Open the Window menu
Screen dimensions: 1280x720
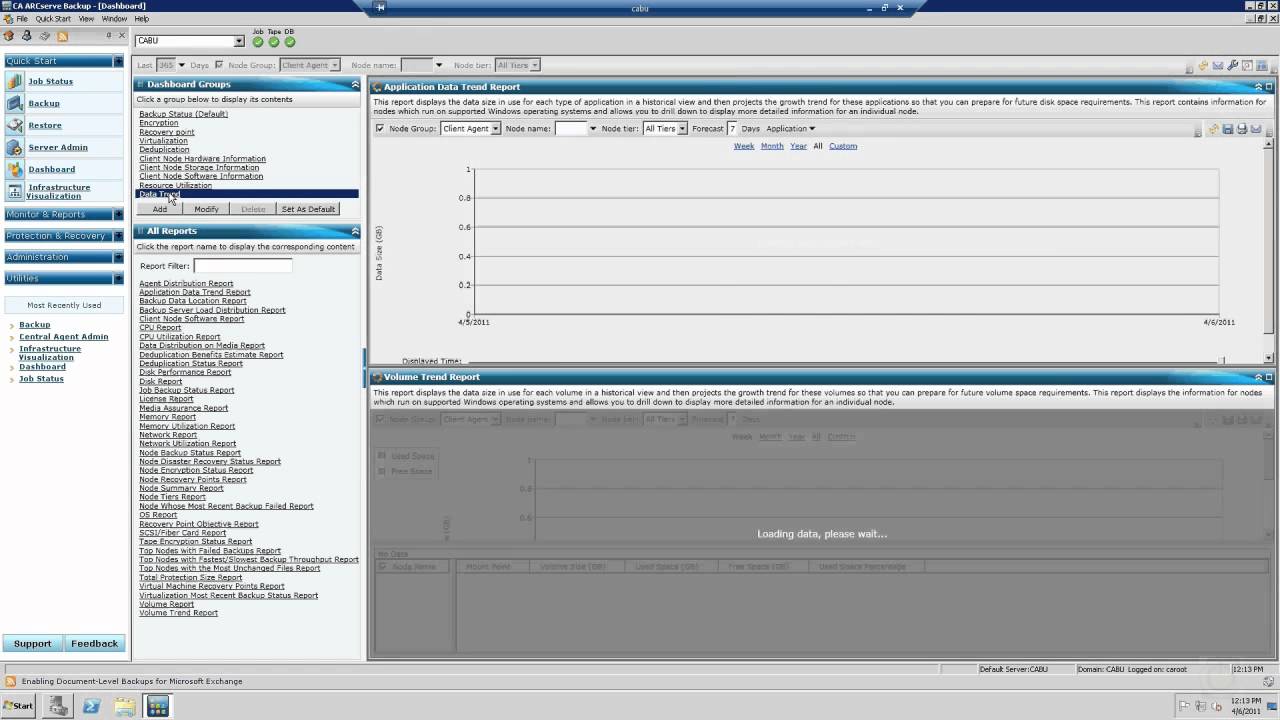tap(114, 19)
